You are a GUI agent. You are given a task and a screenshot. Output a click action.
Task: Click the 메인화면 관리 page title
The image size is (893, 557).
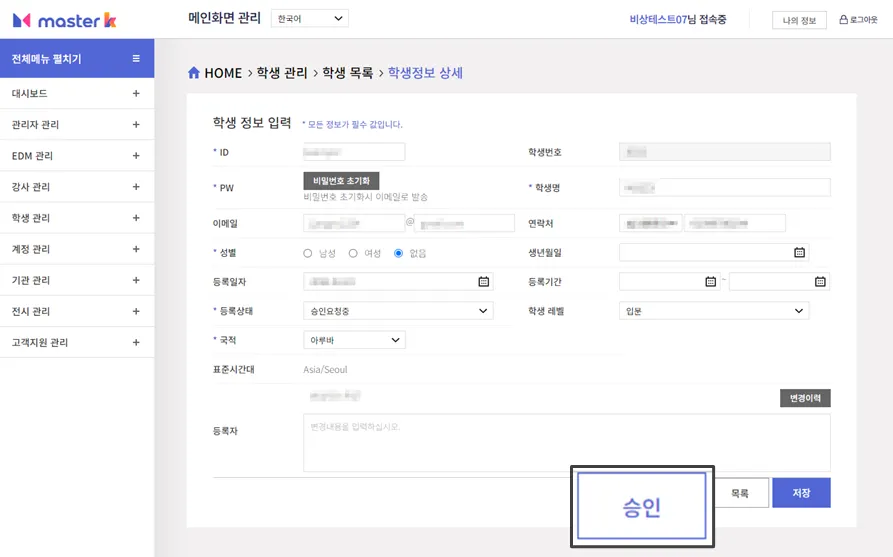(x=224, y=18)
